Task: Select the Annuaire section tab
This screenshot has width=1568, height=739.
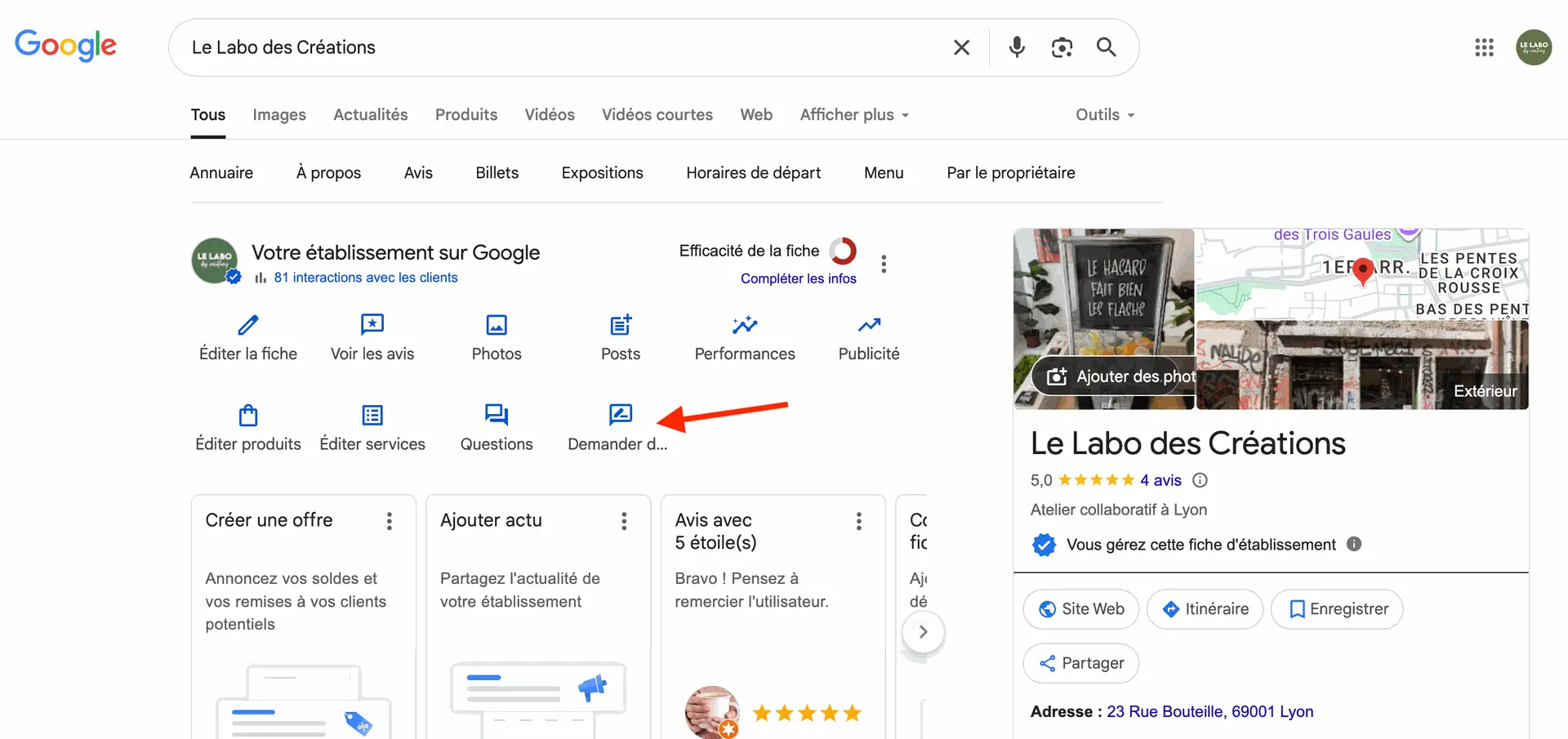Action: (221, 172)
